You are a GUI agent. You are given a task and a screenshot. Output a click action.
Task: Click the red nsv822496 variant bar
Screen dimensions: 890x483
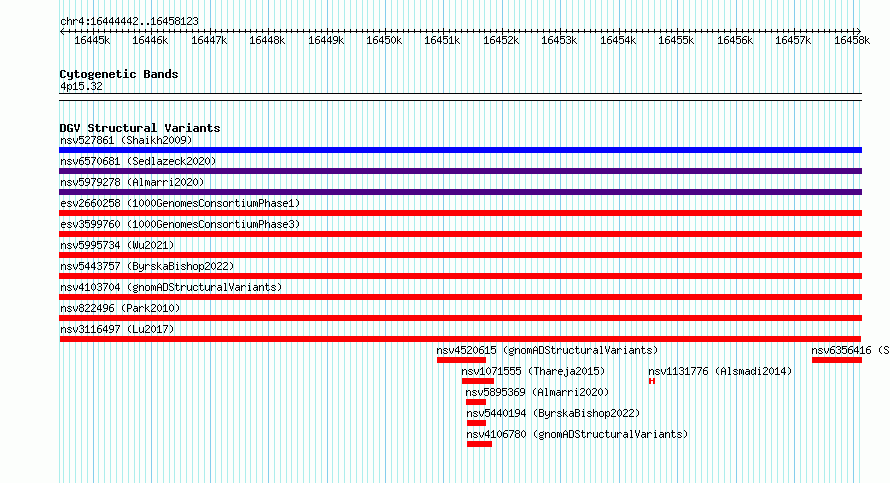[x=460, y=318]
